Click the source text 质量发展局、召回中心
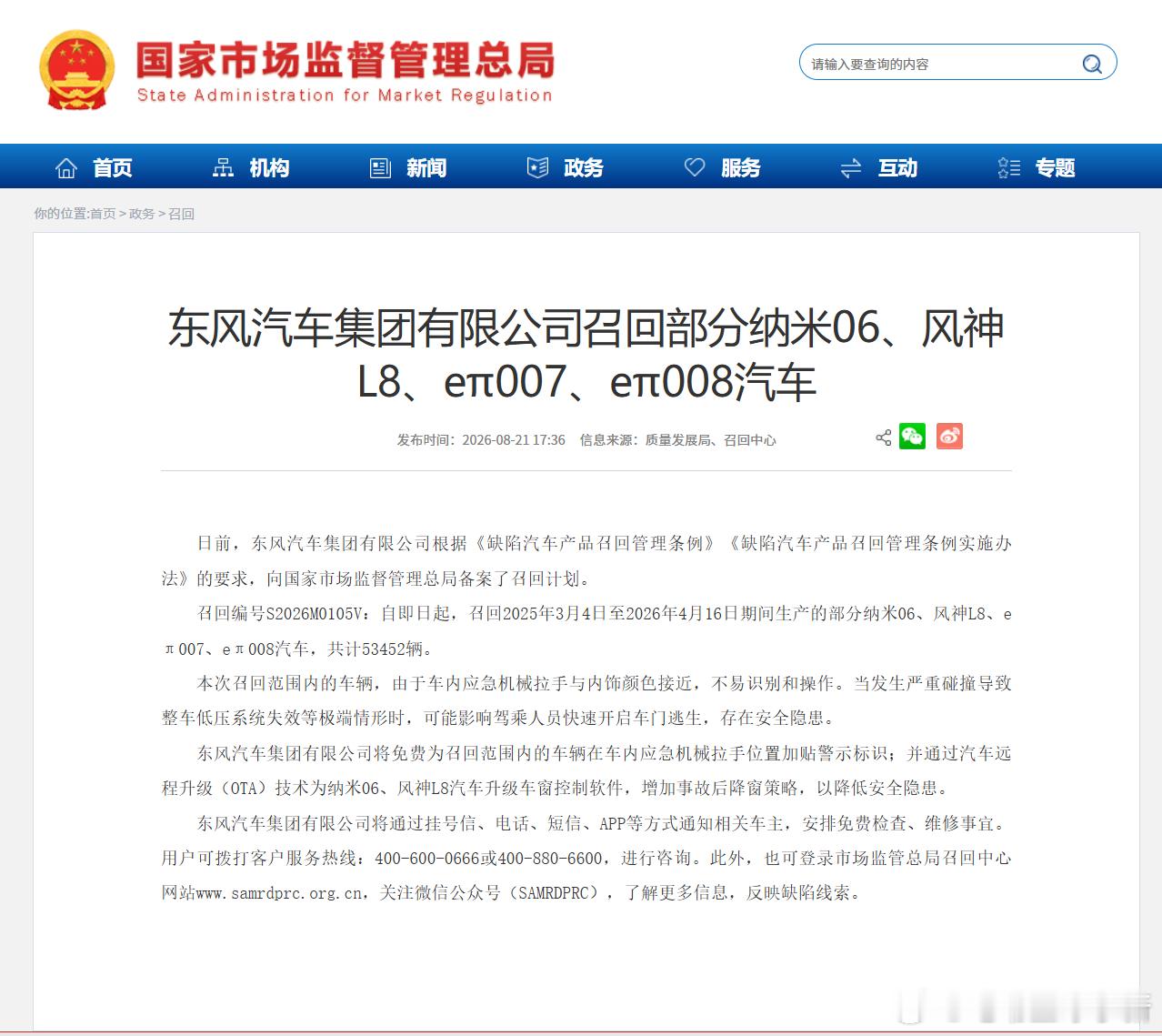This screenshot has width=1162, height=1036. click(711, 440)
